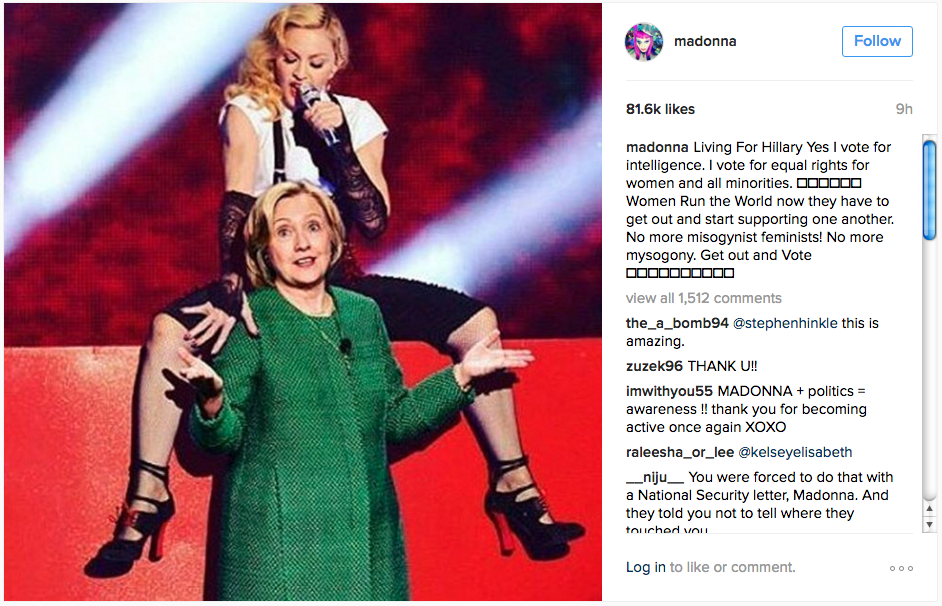Screen dimensions: 942x606
Task: Open raleesha_or_lee commenter profile
Action: pyautogui.click(x=679, y=452)
